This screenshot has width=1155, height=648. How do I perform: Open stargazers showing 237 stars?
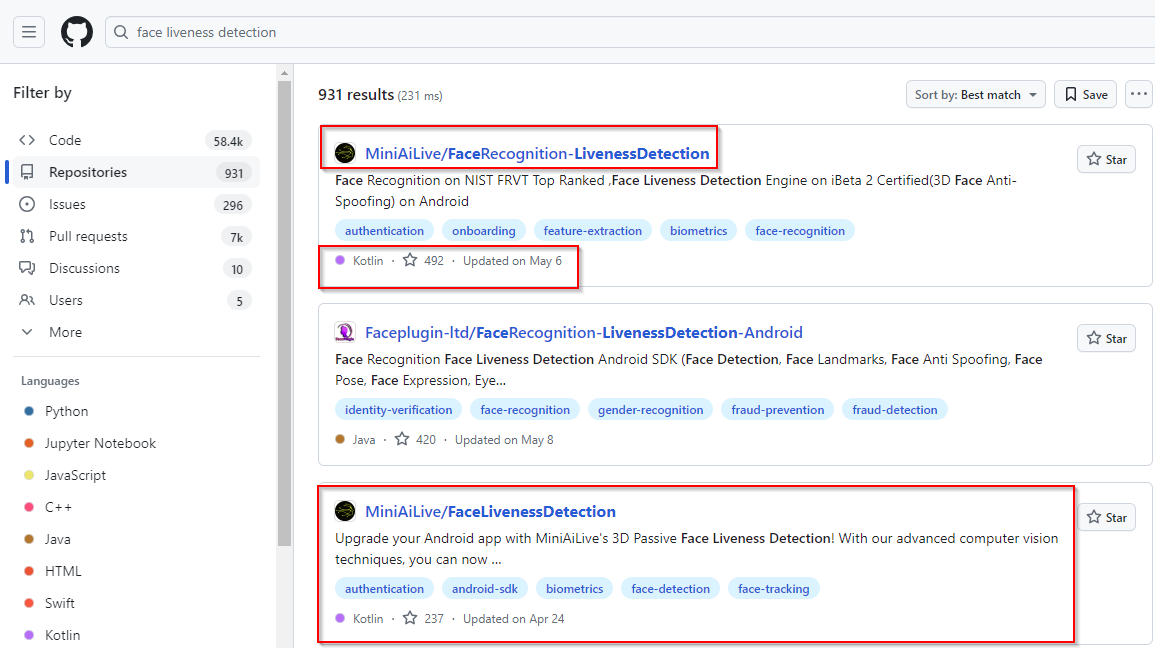(x=424, y=619)
